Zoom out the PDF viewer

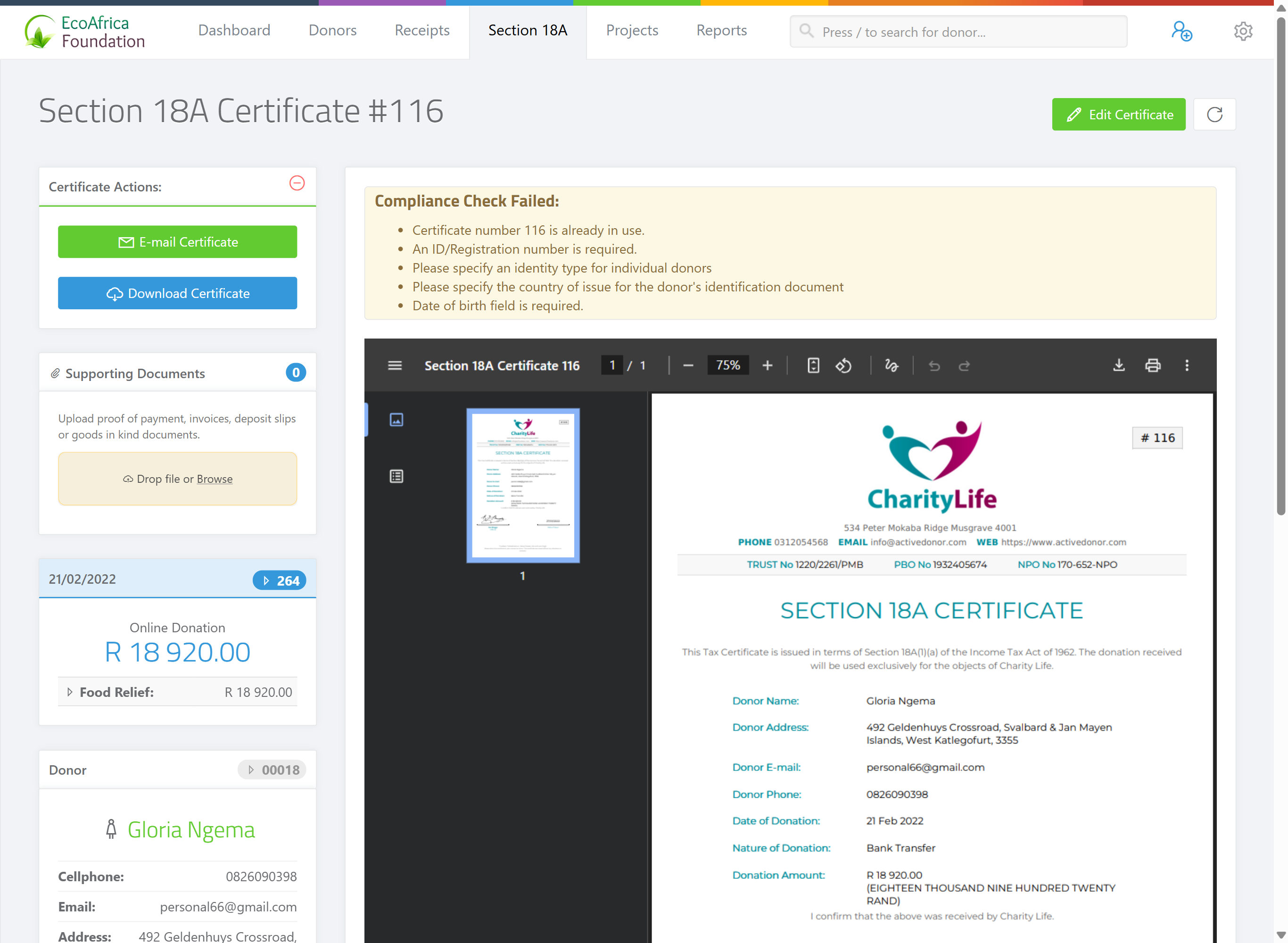(x=688, y=365)
